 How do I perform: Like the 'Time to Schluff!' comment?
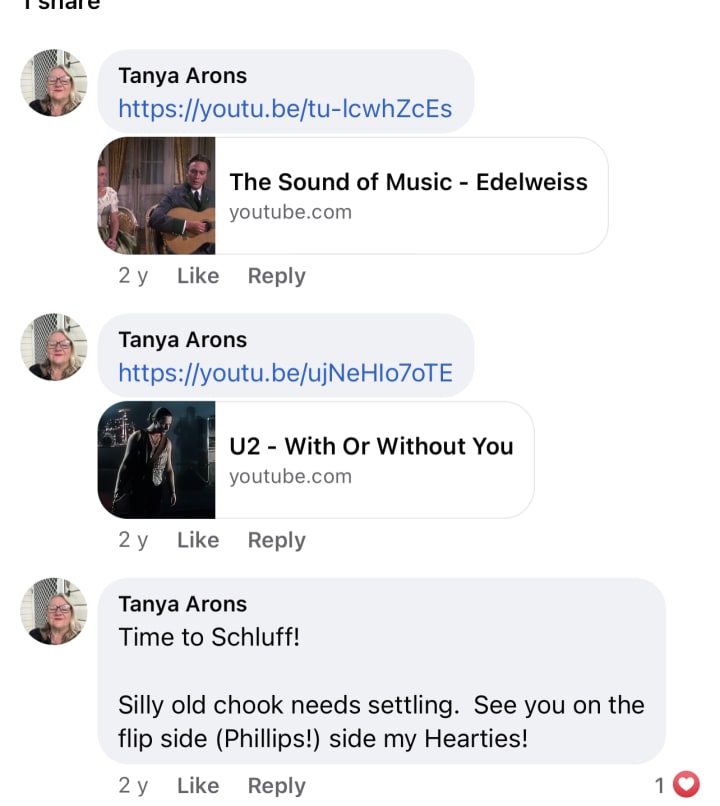tap(198, 786)
